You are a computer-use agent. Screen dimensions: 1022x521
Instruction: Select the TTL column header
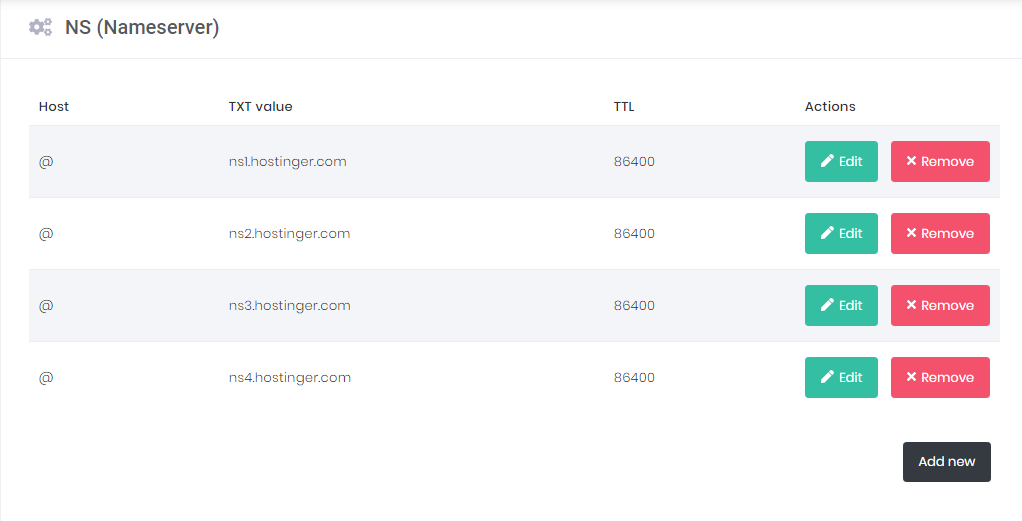[624, 106]
